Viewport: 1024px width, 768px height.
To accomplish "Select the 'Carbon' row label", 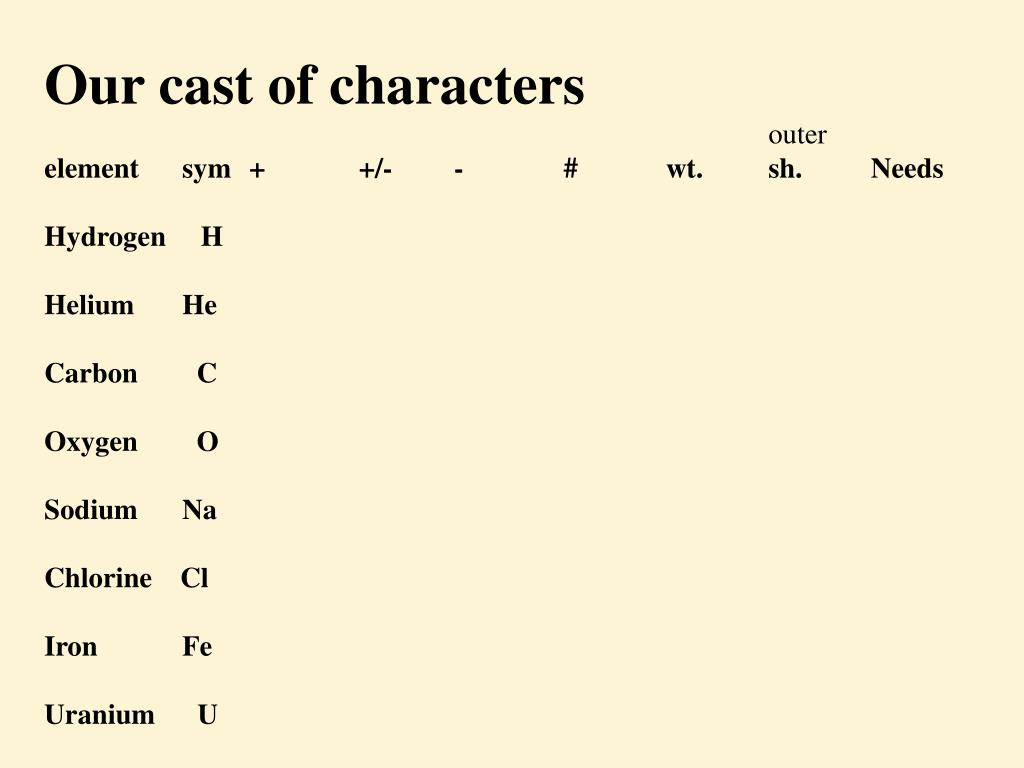I will [91, 374].
